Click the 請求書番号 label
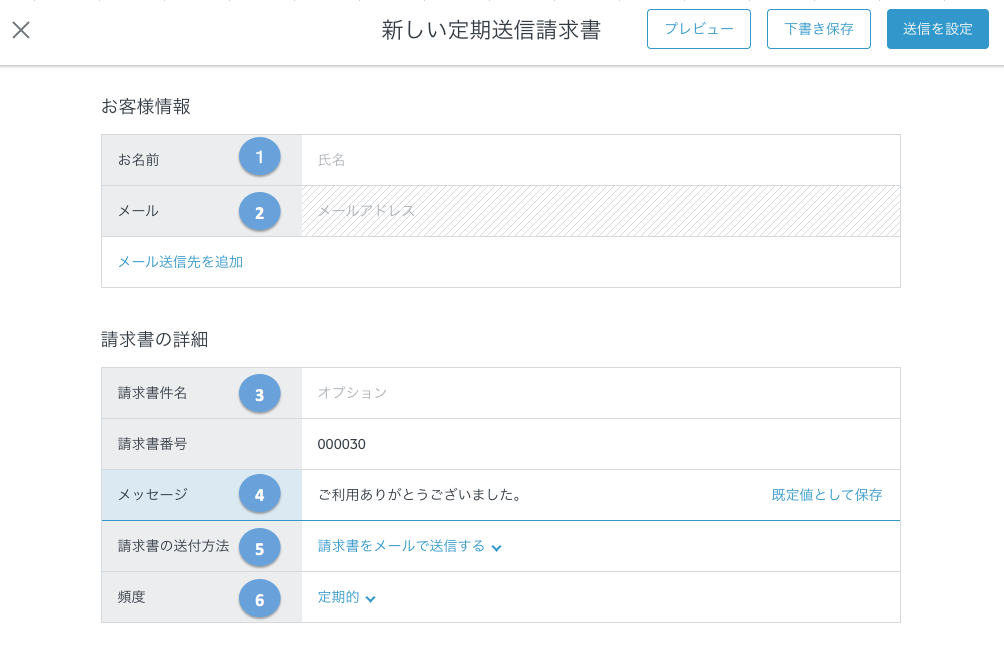The height and width of the screenshot is (657, 1004). pos(152,444)
